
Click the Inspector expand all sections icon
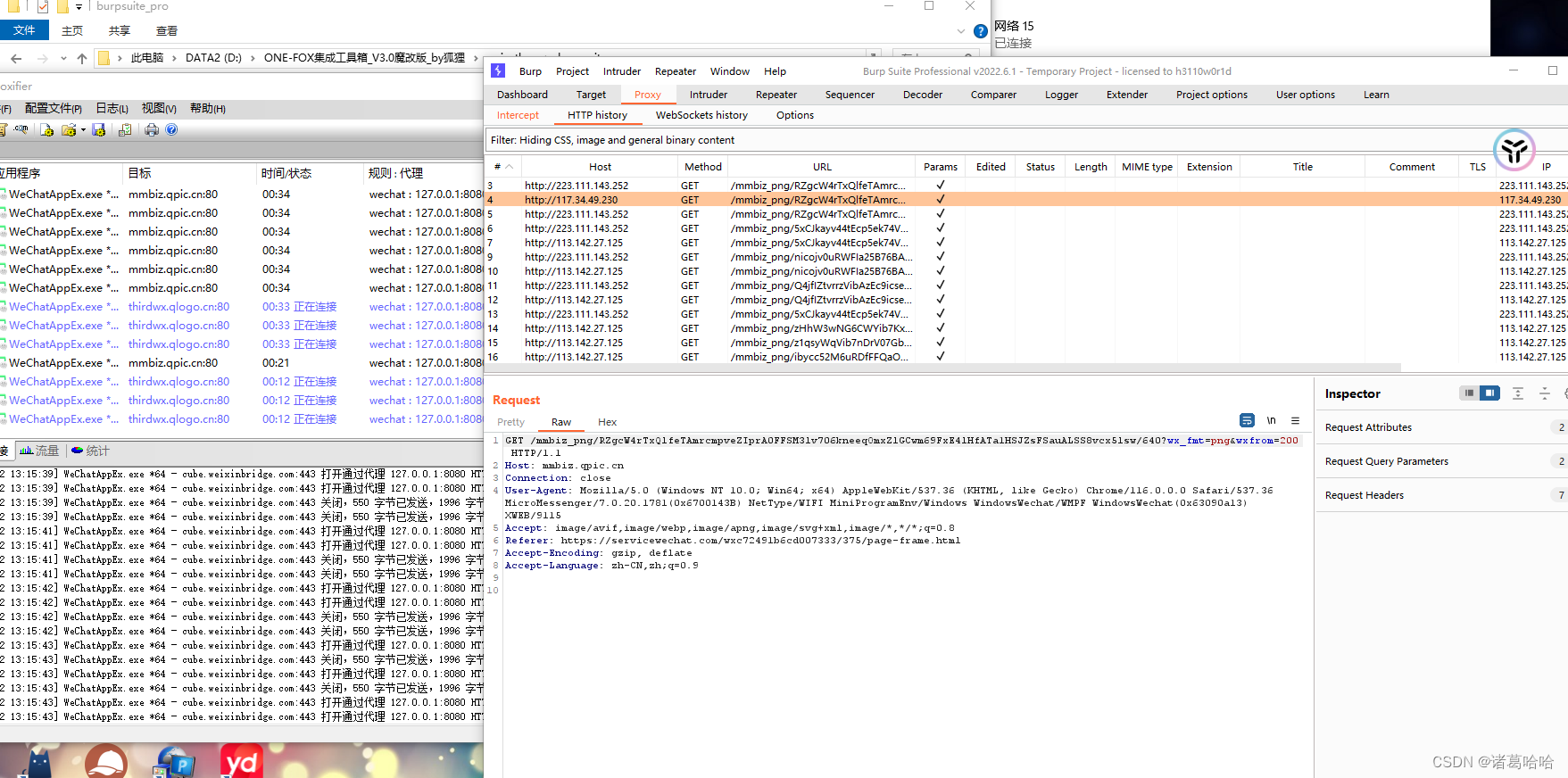coord(1517,393)
